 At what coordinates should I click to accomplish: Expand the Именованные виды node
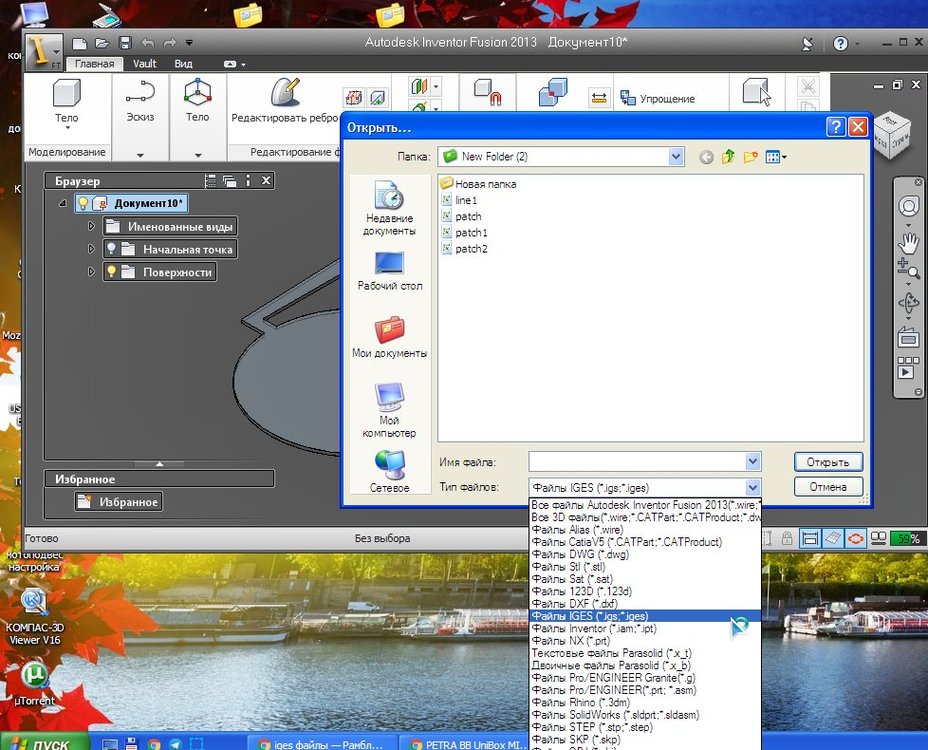(x=91, y=226)
